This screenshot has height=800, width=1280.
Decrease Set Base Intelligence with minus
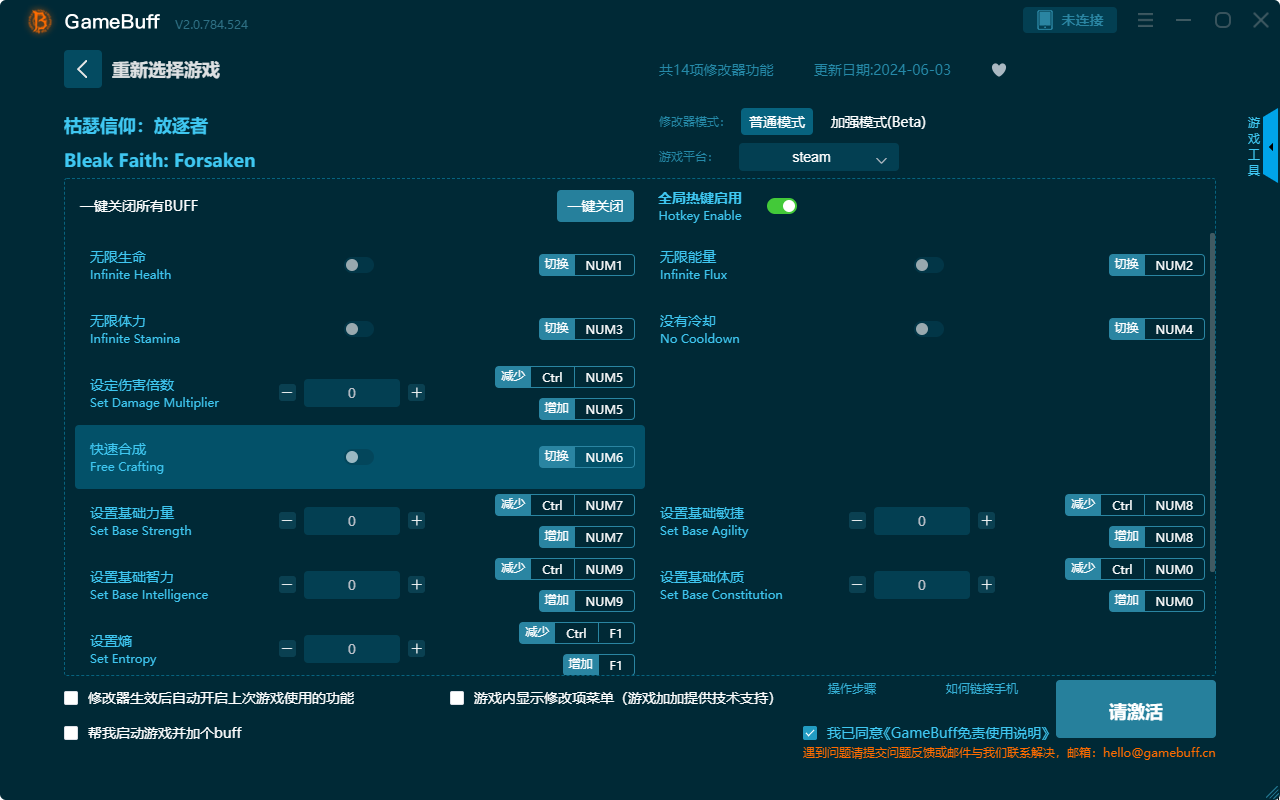tap(287, 585)
